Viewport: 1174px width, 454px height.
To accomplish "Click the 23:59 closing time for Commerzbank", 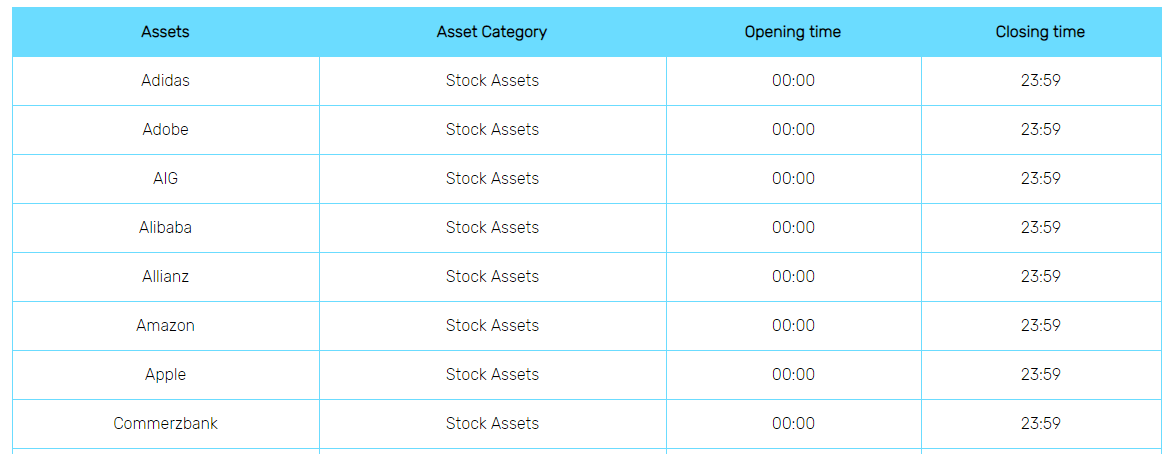I will click(1040, 424).
